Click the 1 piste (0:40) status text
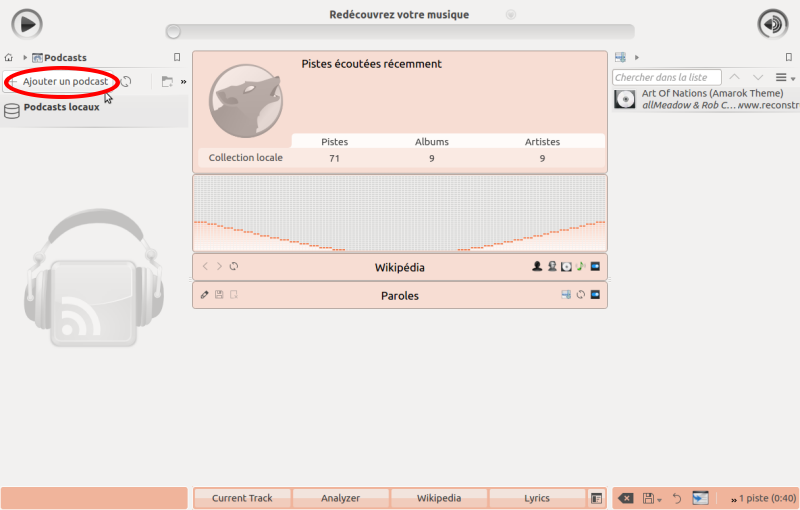The height and width of the screenshot is (510, 800). [x=768, y=498]
